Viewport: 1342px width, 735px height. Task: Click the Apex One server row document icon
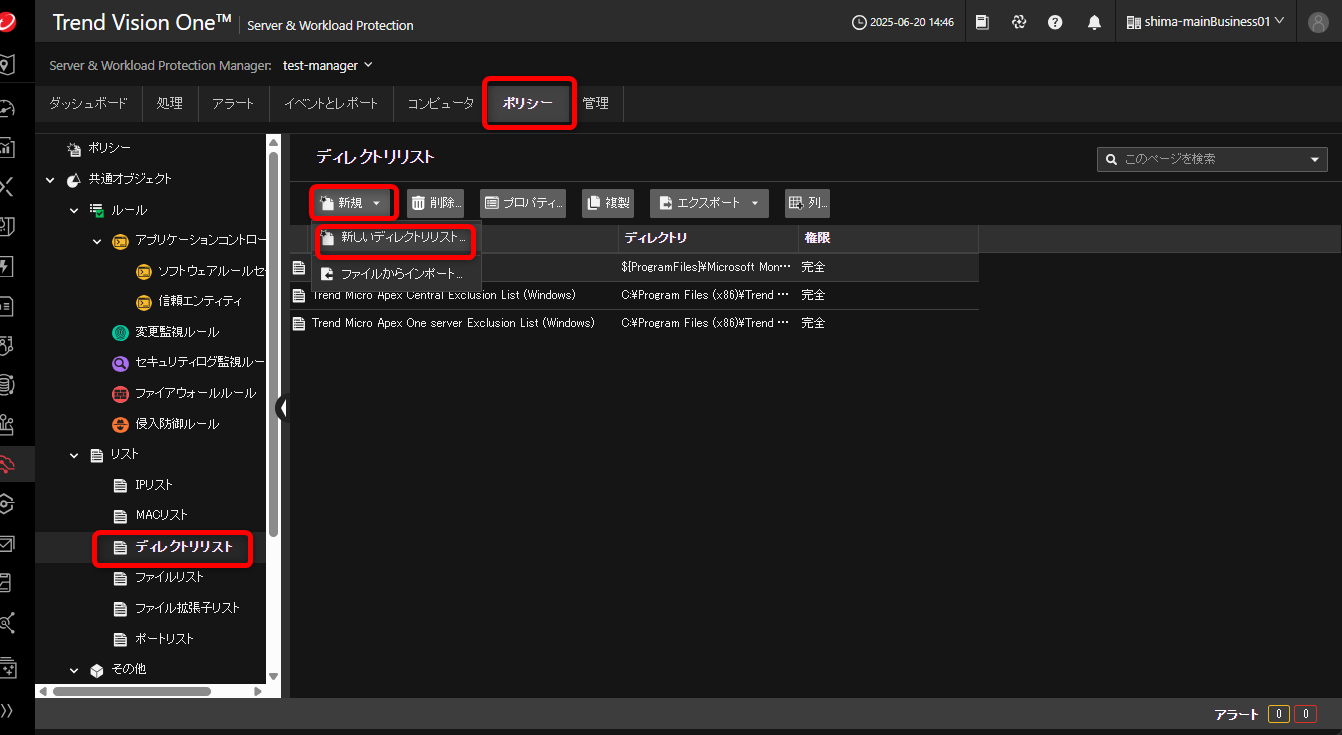298,323
